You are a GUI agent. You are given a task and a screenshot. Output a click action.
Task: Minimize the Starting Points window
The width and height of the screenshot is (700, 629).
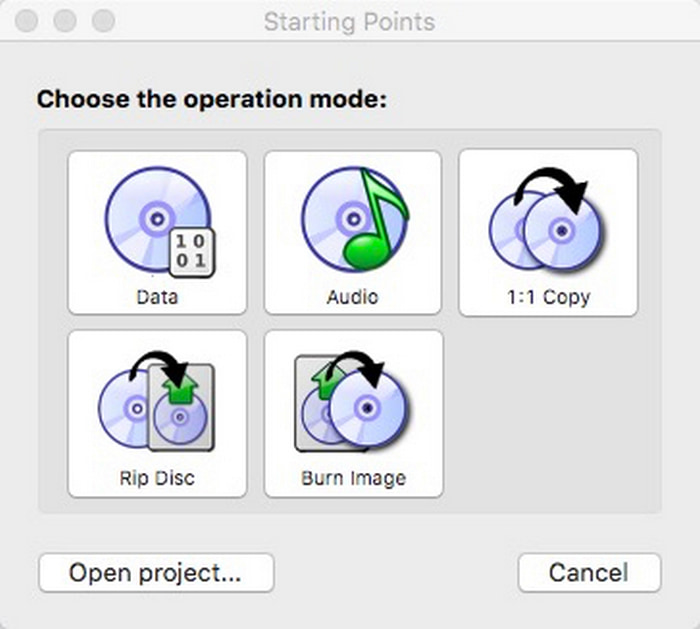[x=65, y=21]
